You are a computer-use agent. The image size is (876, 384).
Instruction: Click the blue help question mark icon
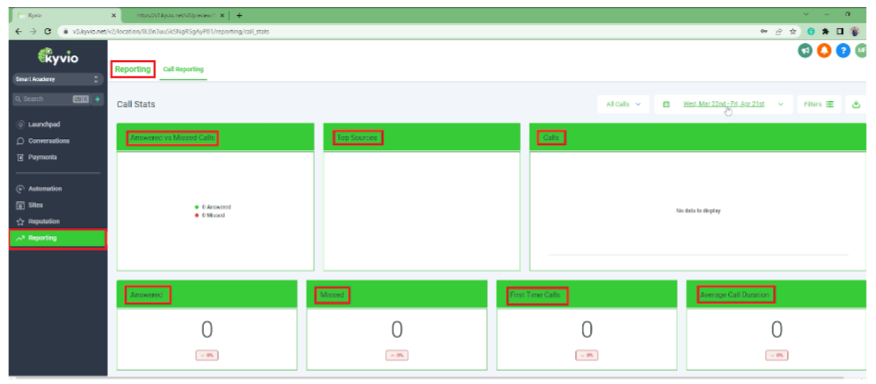(x=844, y=51)
